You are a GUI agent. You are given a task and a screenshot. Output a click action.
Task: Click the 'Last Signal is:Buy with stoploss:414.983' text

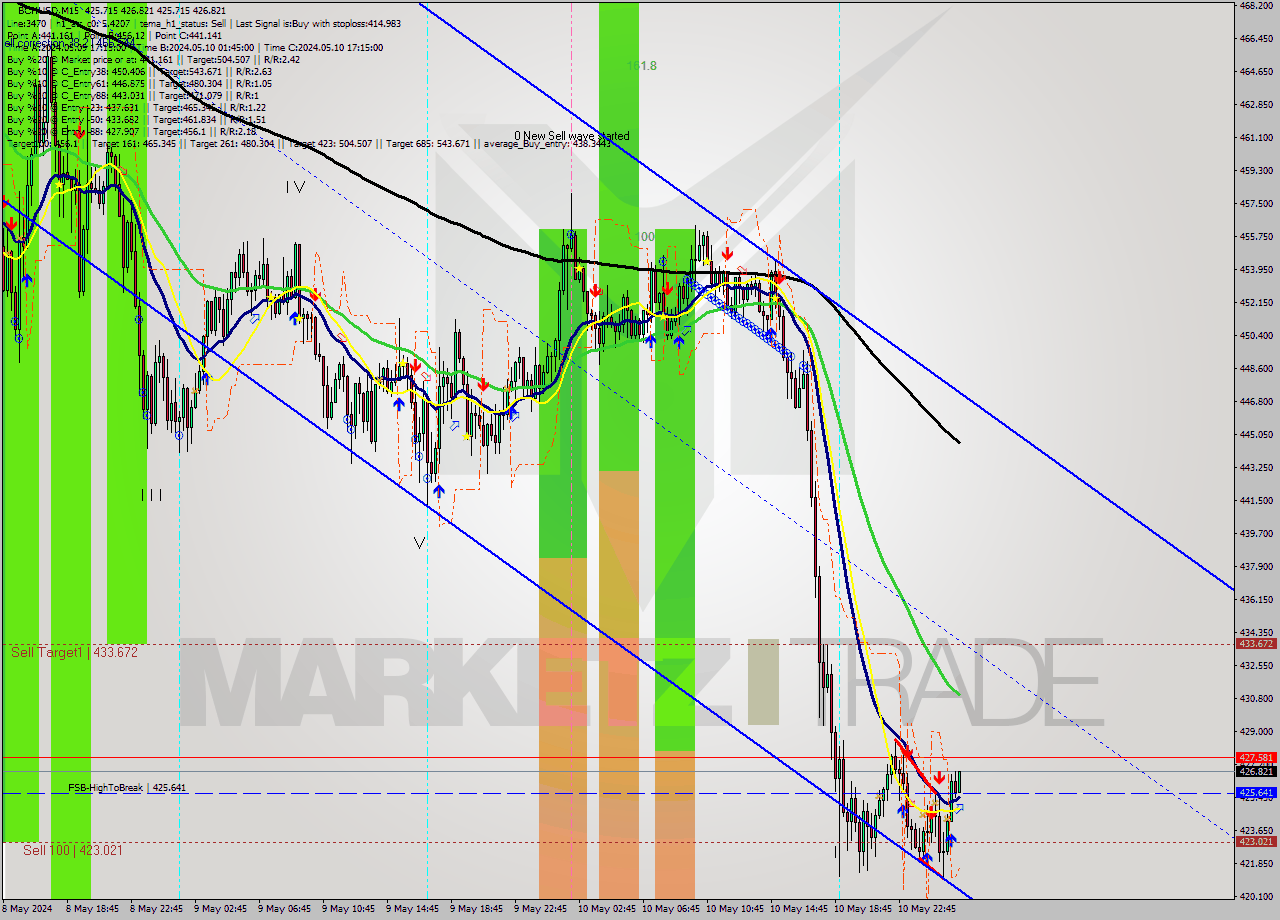(x=320, y=23)
